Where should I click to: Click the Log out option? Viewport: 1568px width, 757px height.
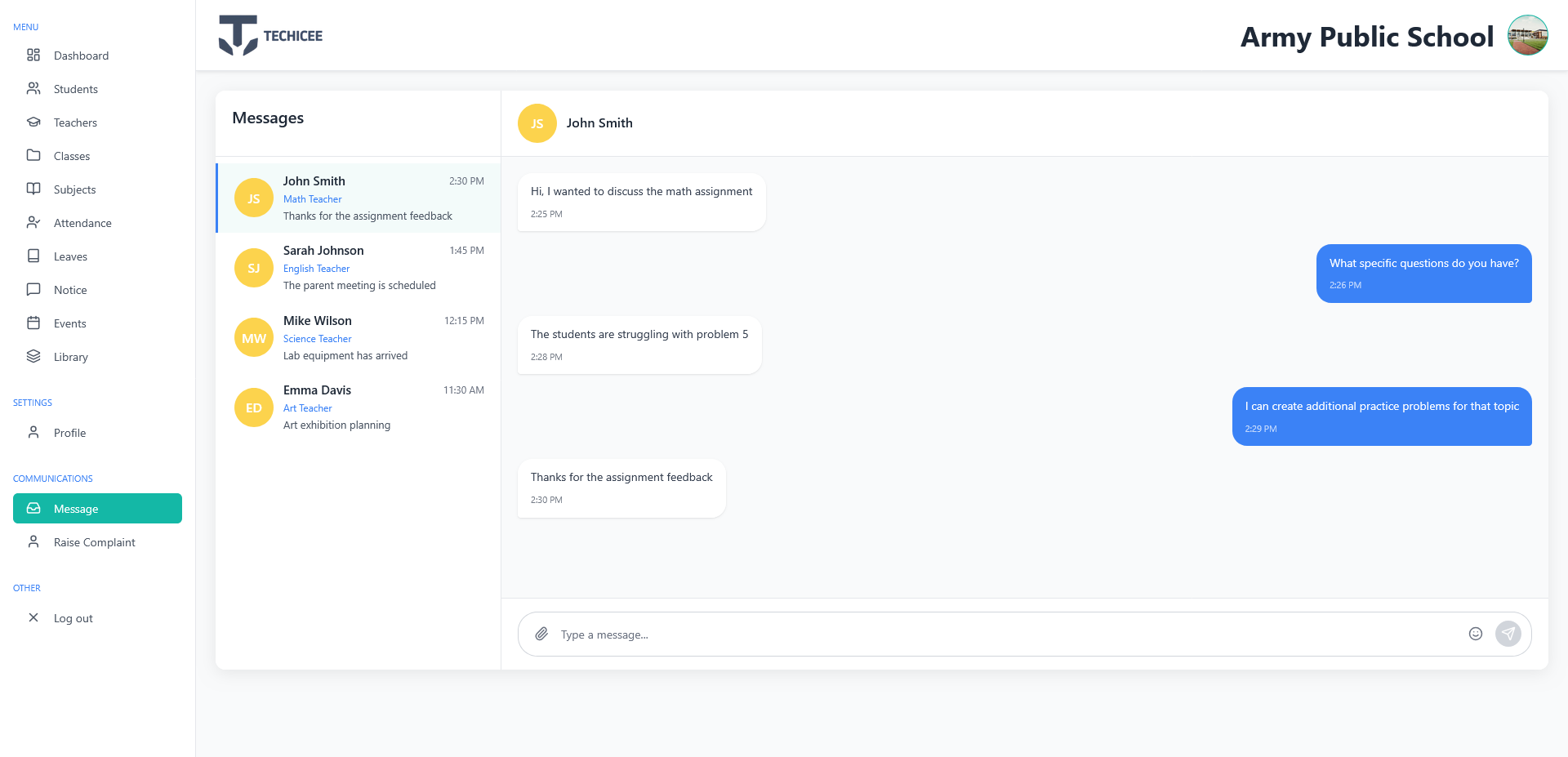[x=73, y=618]
